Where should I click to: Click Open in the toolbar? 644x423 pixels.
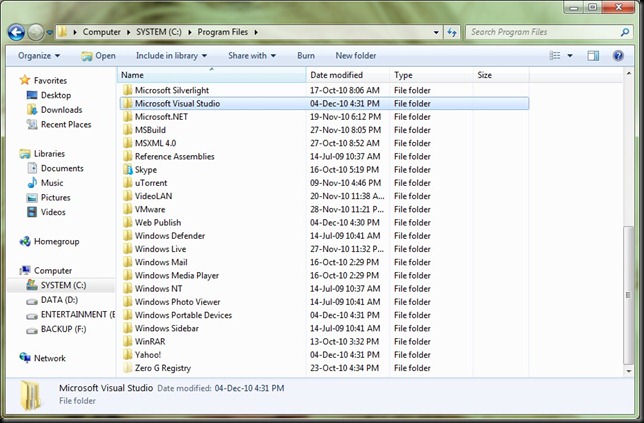pyautogui.click(x=98, y=56)
